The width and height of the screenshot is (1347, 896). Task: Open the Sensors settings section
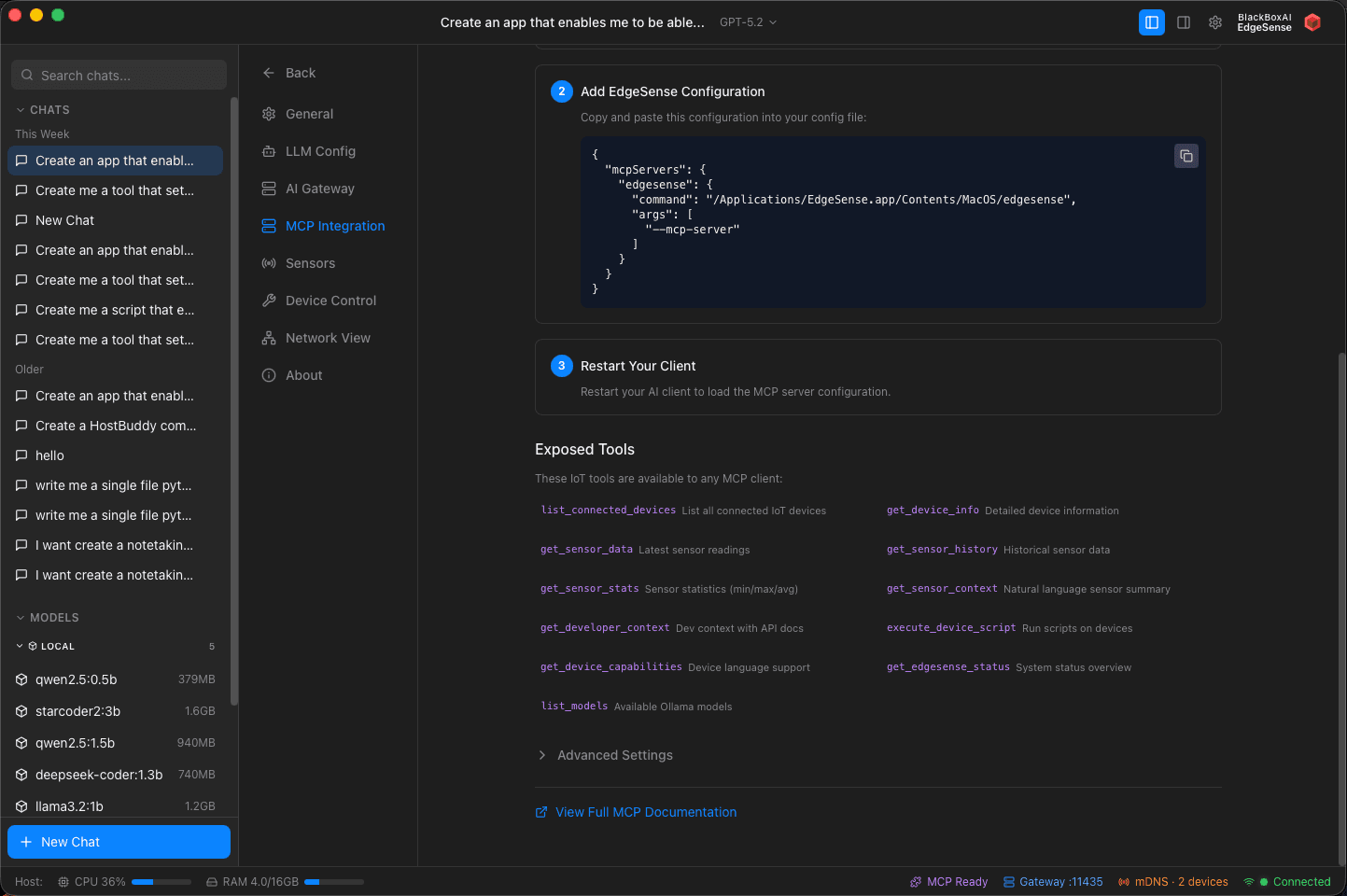pyautogui.click(x=310, y=262)
